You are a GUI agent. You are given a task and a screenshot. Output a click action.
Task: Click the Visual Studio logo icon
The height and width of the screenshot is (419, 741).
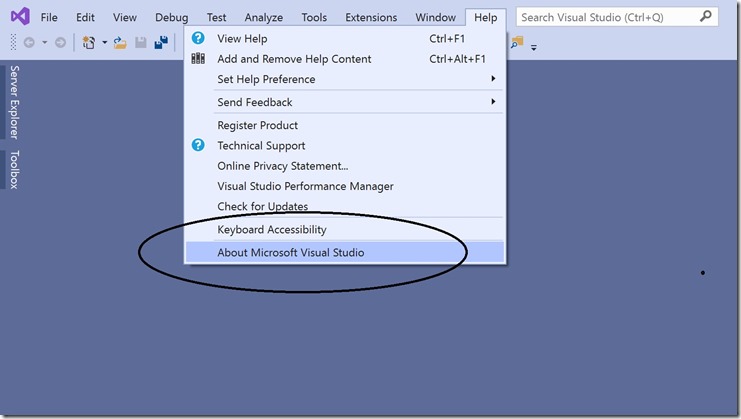click(x=20, y=17)
